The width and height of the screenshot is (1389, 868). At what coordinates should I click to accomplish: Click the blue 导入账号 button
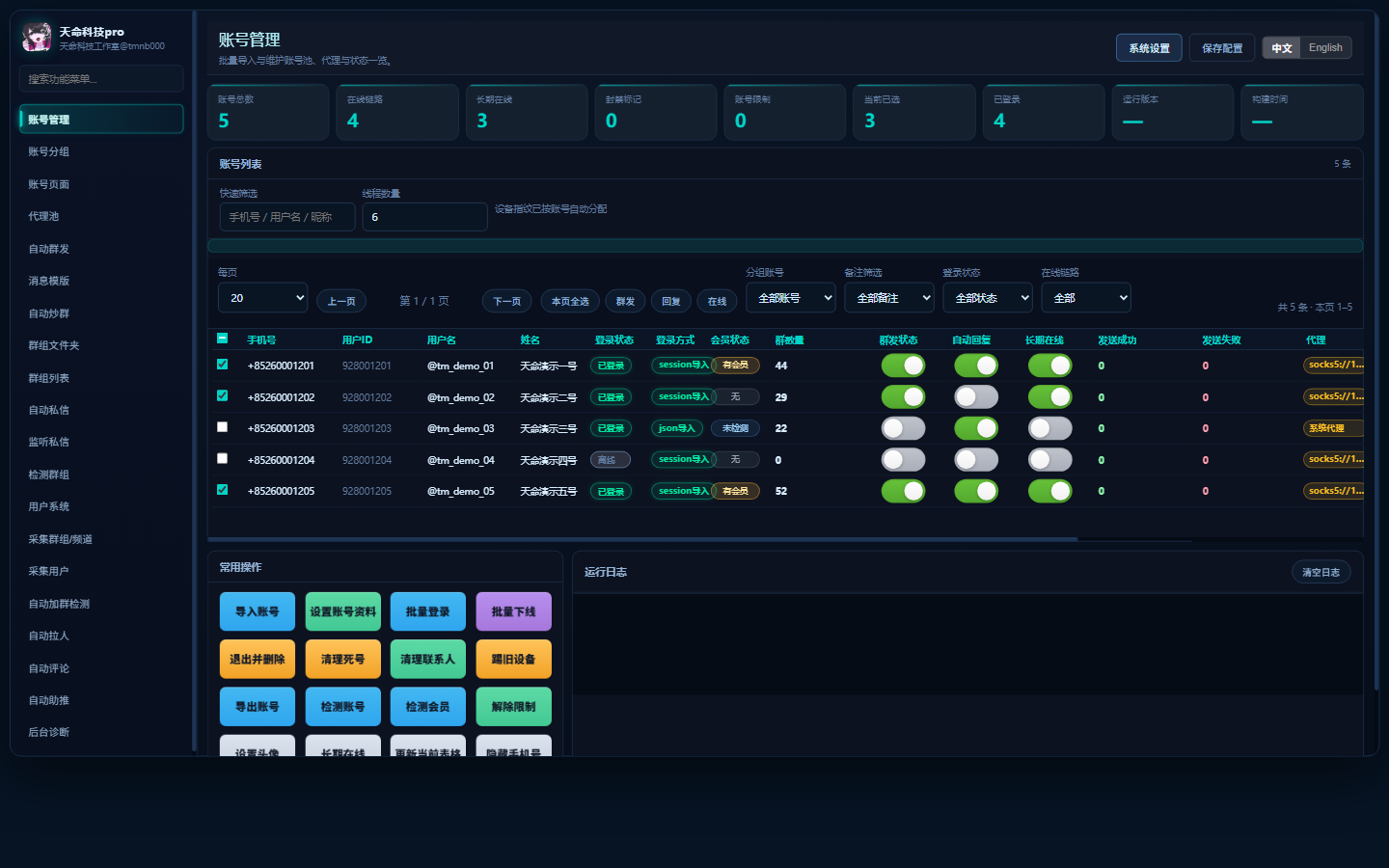(258, 611)
